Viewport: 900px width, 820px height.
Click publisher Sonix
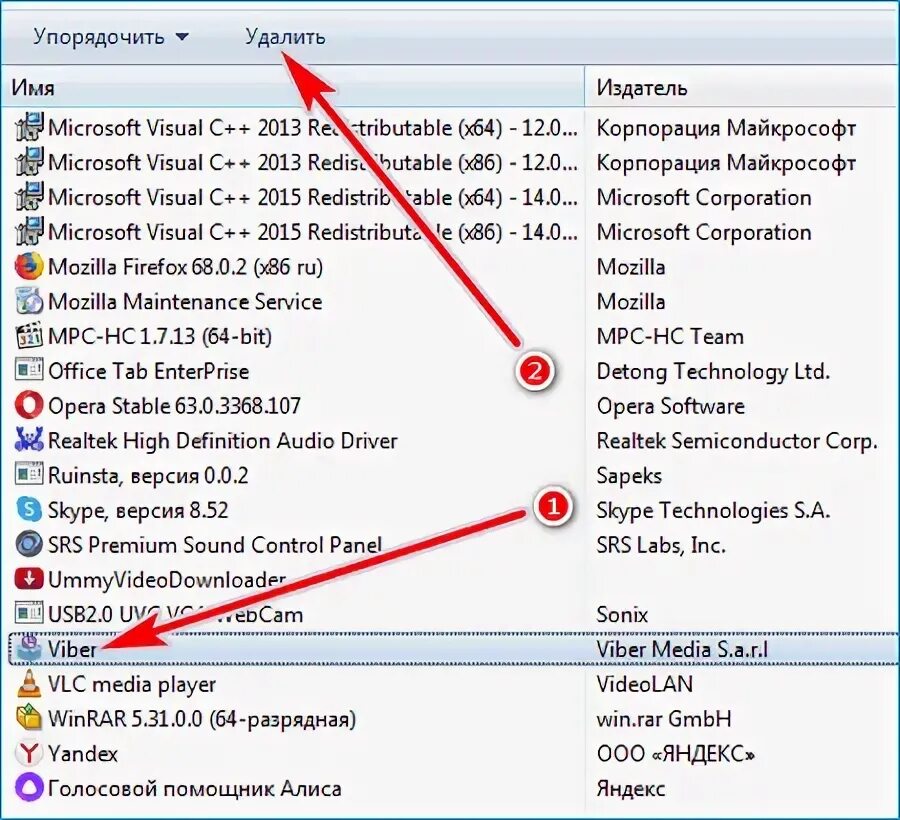622,615
